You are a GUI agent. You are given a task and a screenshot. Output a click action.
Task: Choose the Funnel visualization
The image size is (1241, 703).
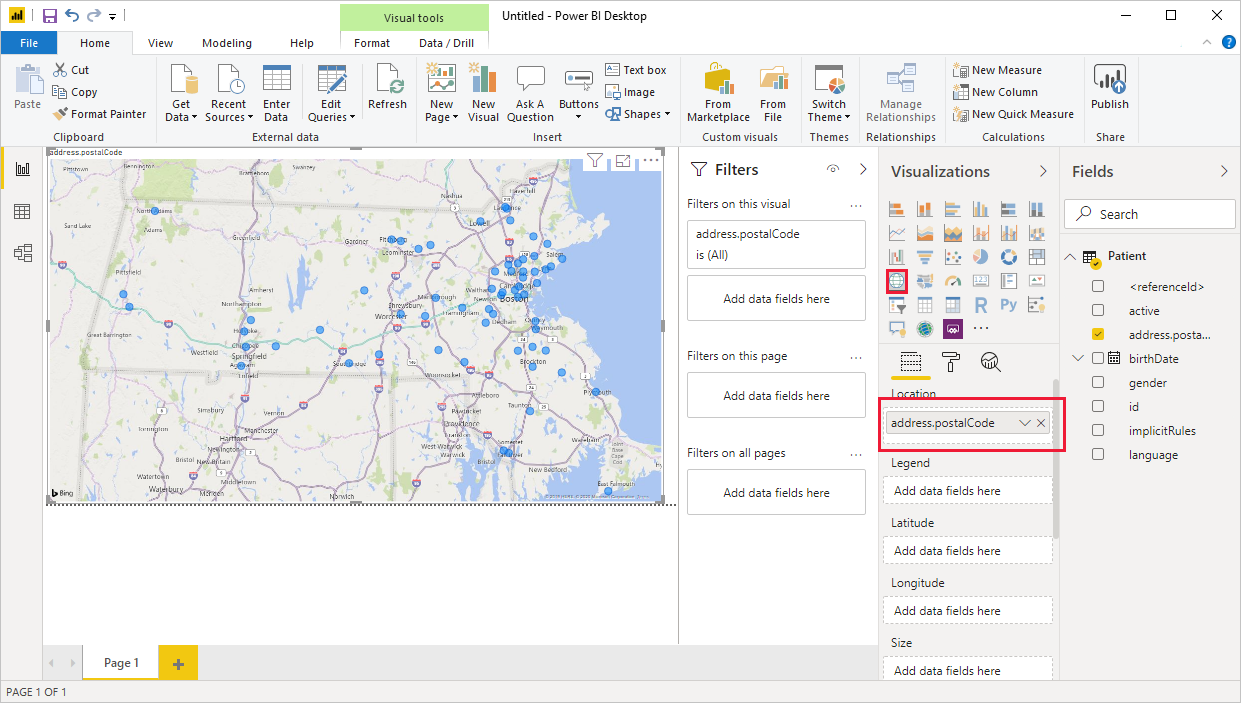tap(925, 257)
